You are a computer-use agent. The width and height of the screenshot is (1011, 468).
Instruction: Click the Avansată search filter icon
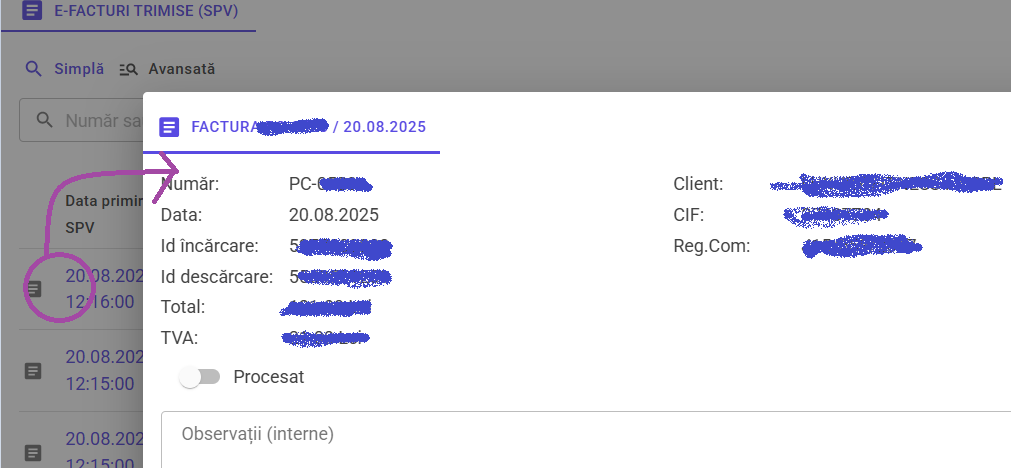(129, 70)
